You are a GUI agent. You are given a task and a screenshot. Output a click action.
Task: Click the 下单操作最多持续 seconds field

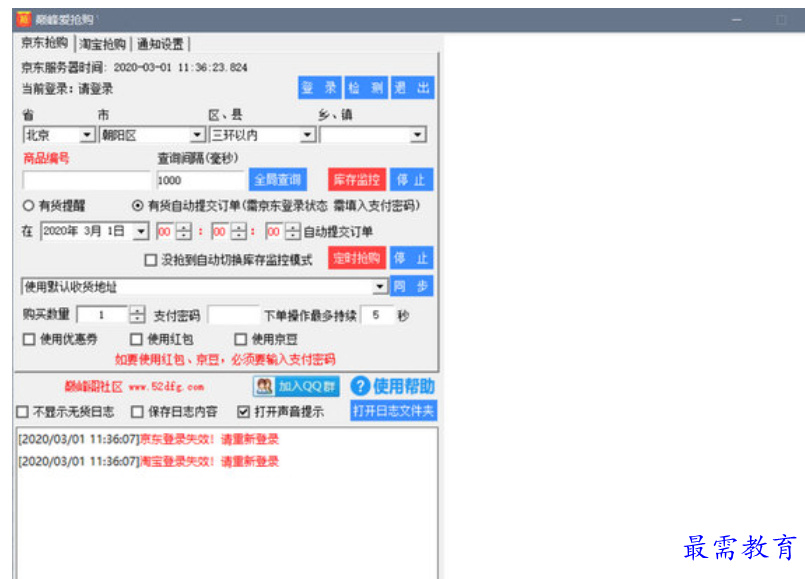click(377, 315)
